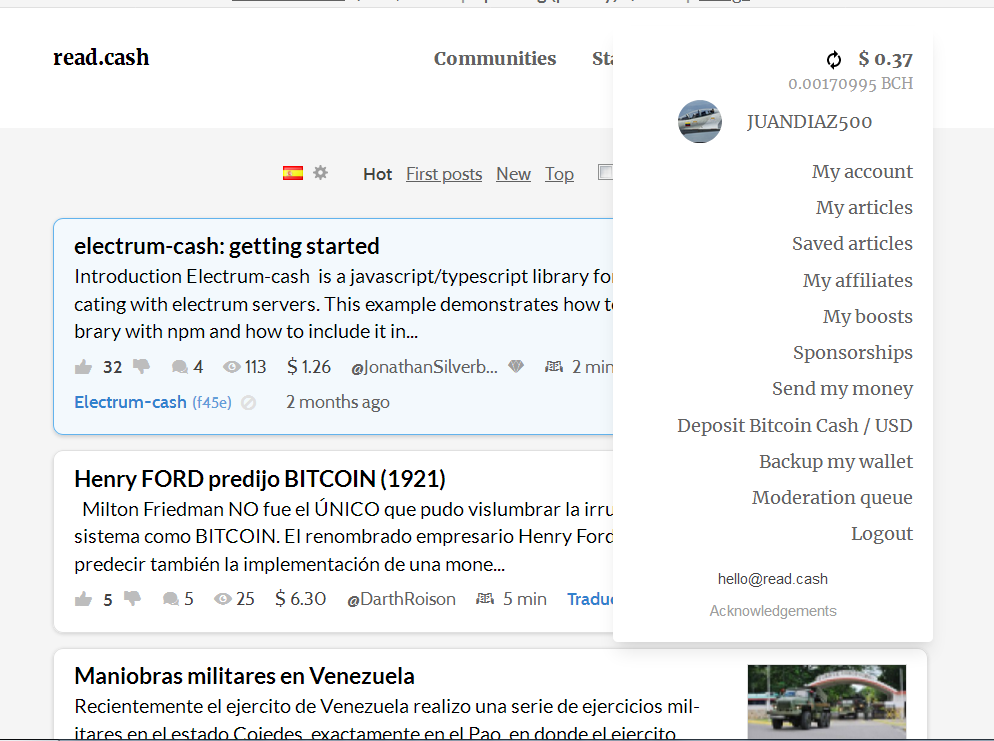This screenshot has width=994, height=741.
Task: Open My account from the menu
Action: 862,171
